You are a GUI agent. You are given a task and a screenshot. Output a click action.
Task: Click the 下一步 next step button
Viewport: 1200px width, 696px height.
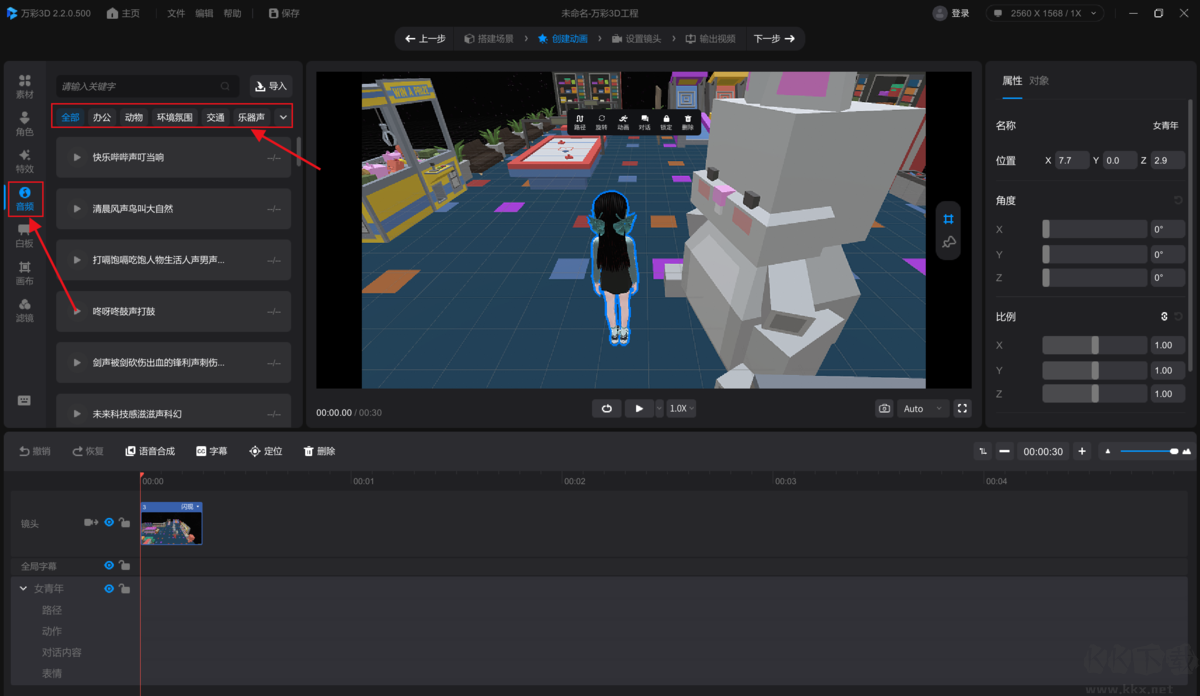[774, 38]
